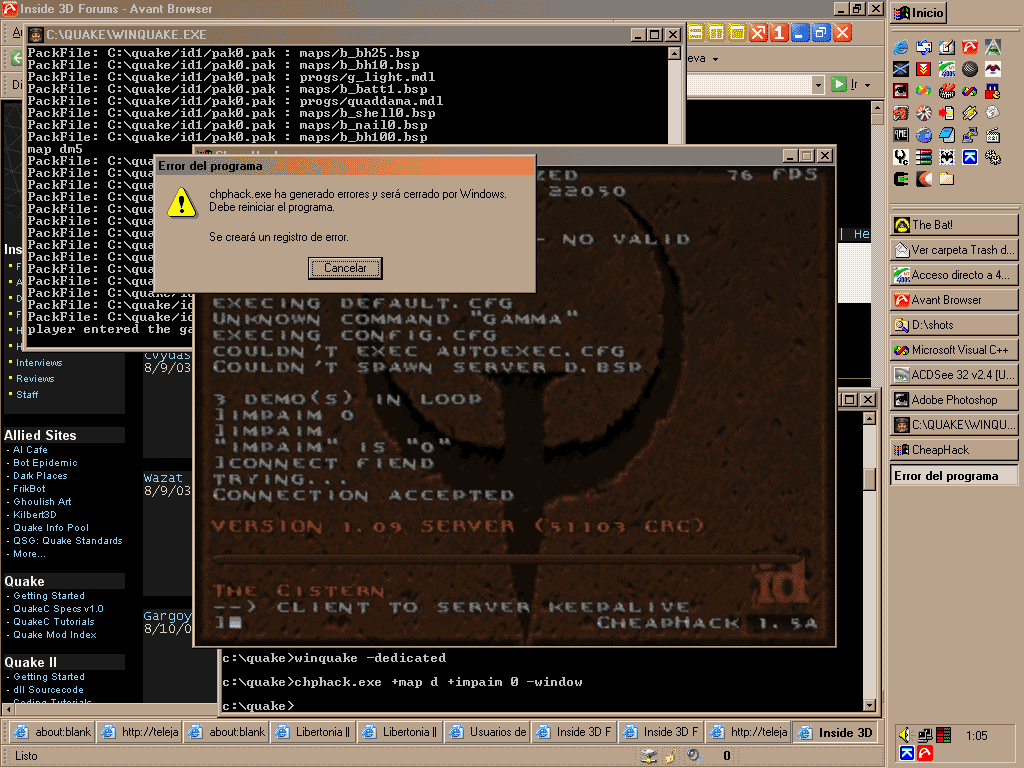Open the Outlook Express mail quick launch icon
1024x768 pixels.
924,46
